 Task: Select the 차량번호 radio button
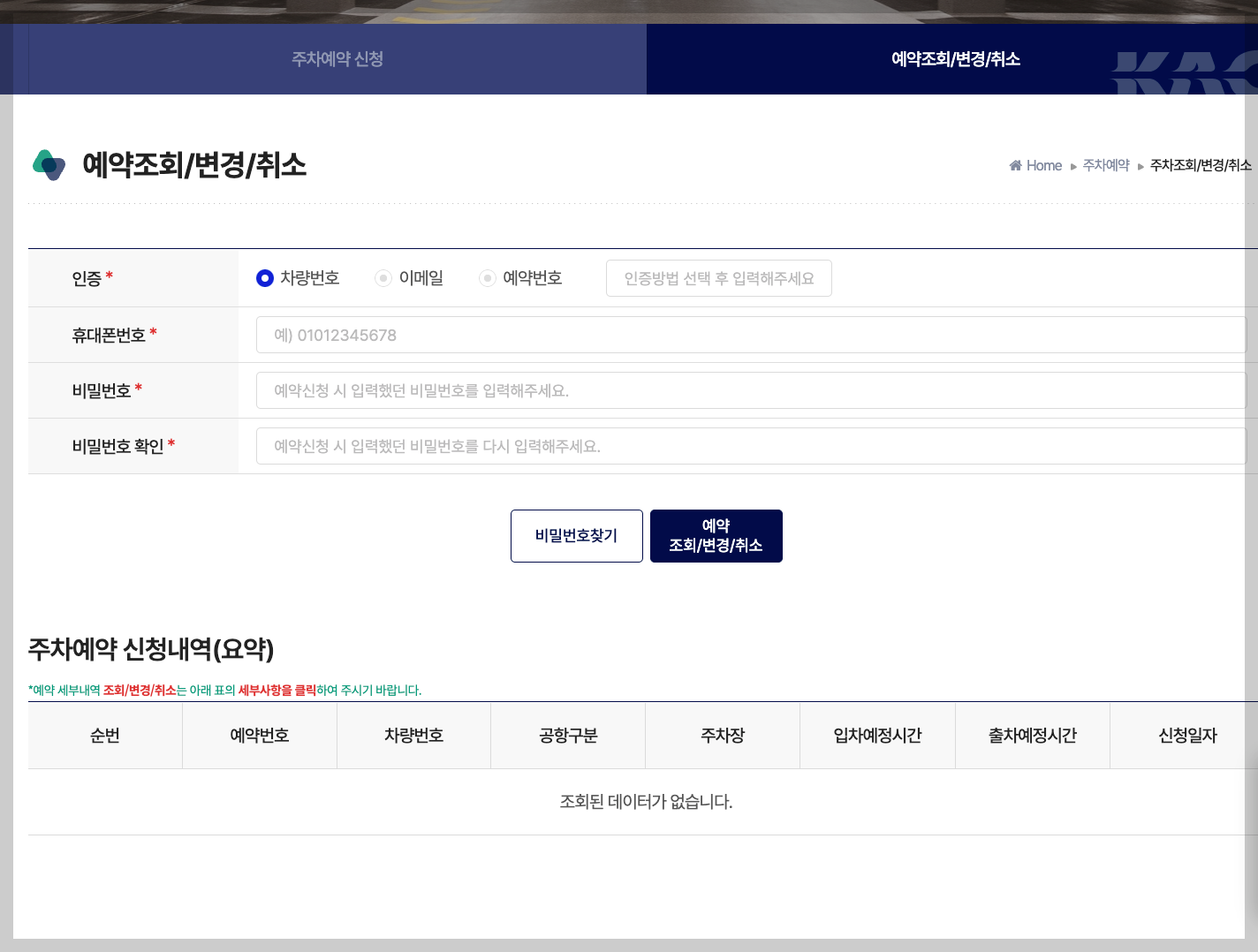point(264,278)
